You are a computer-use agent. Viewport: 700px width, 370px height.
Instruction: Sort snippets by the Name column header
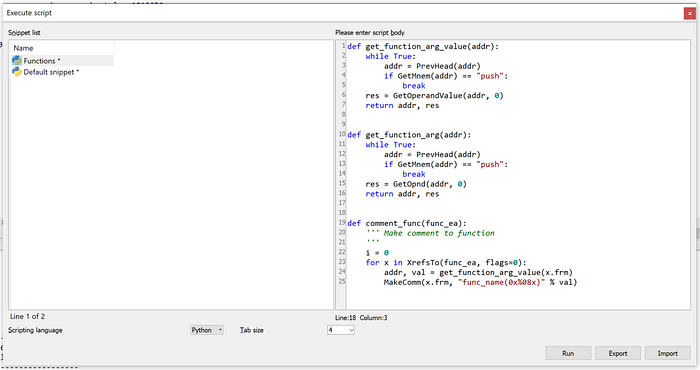(x=62, y=48)
